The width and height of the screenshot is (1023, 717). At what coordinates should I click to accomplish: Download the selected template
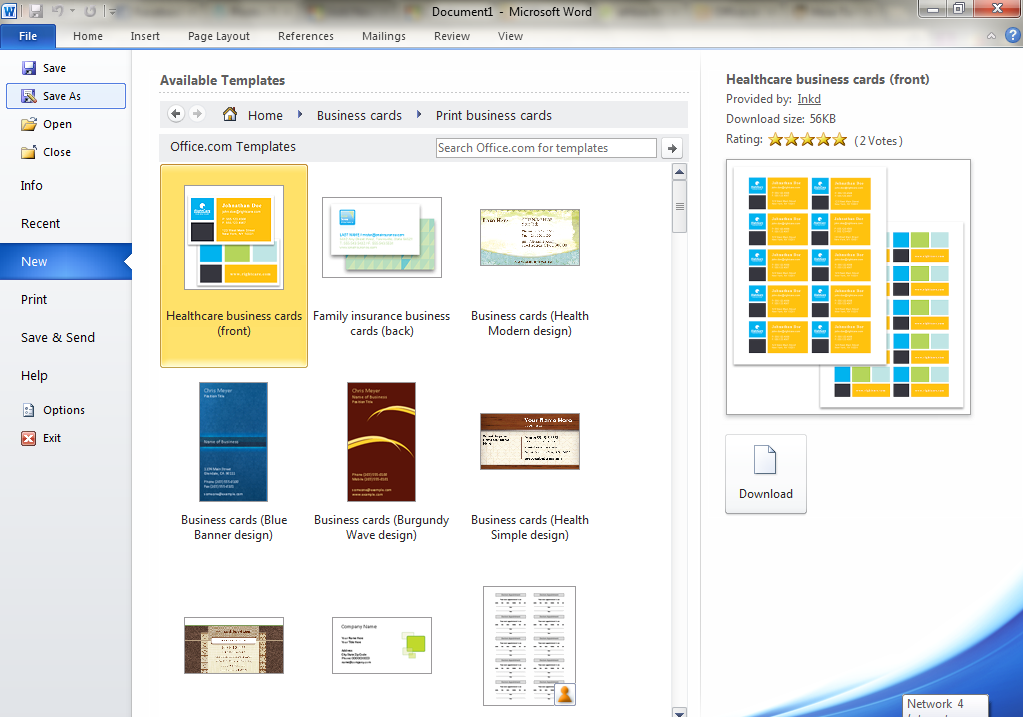tap(765, 473)
